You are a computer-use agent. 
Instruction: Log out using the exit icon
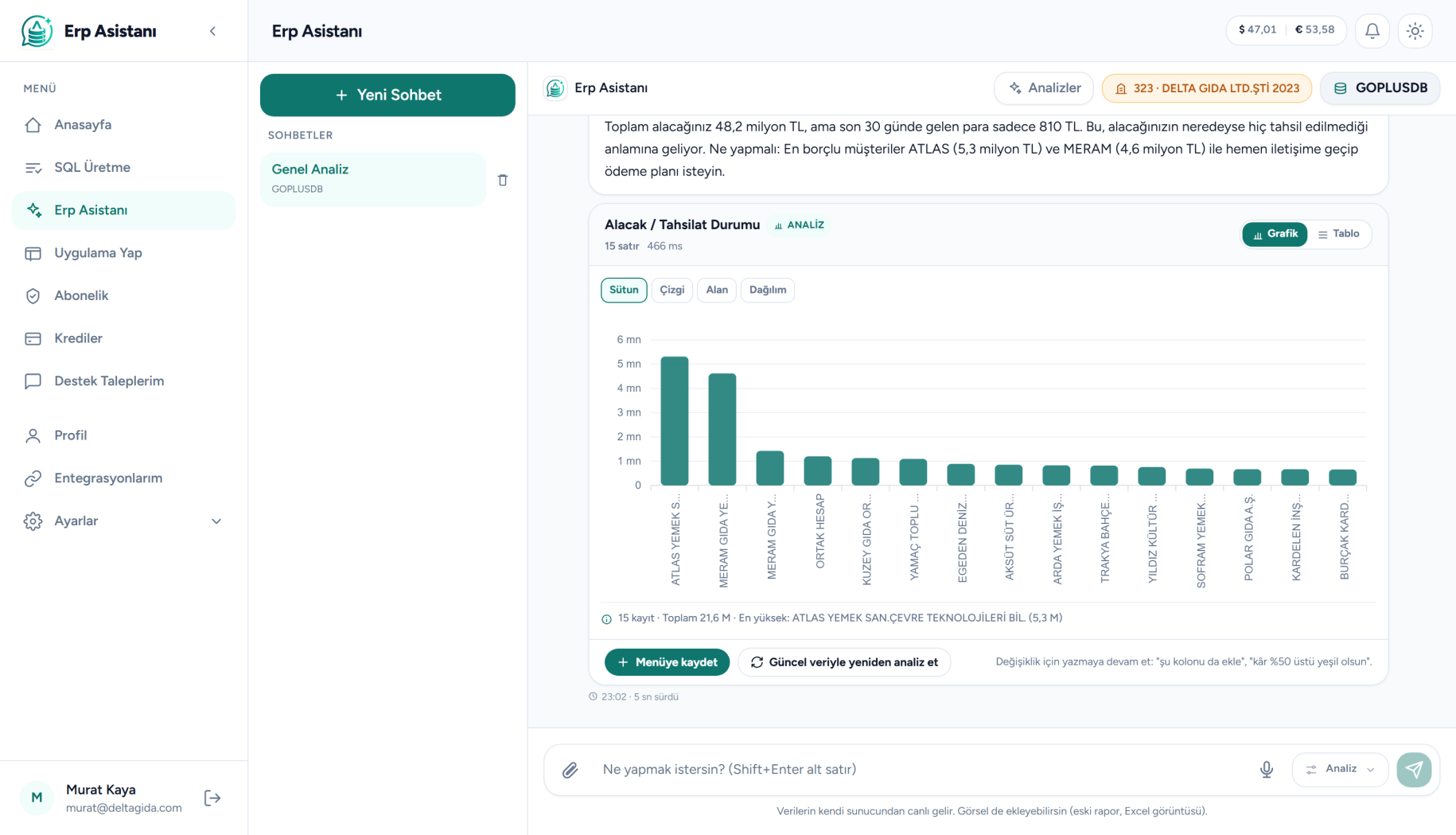pos(212,798)
